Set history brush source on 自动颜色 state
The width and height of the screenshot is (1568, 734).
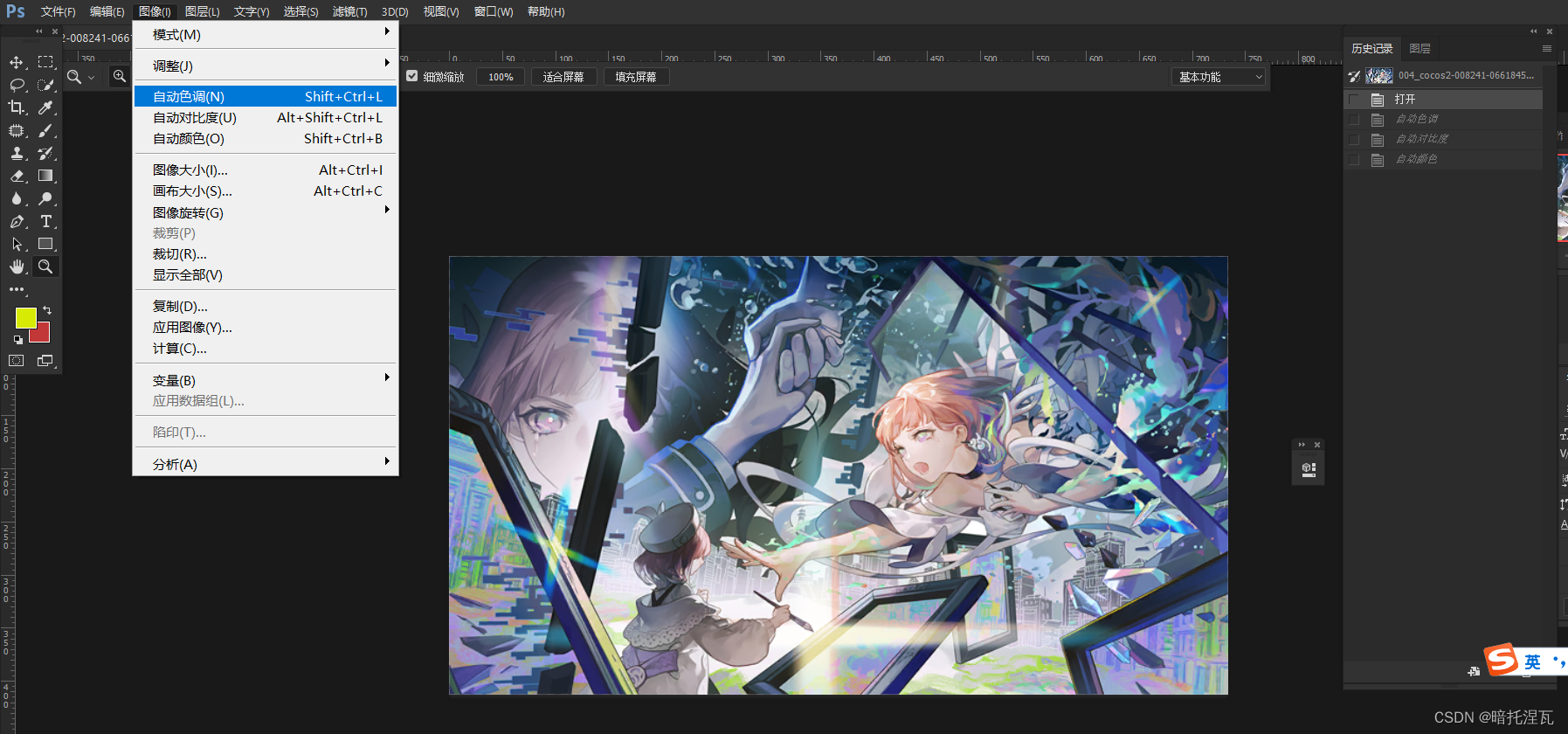click(x=1354, y=159)
